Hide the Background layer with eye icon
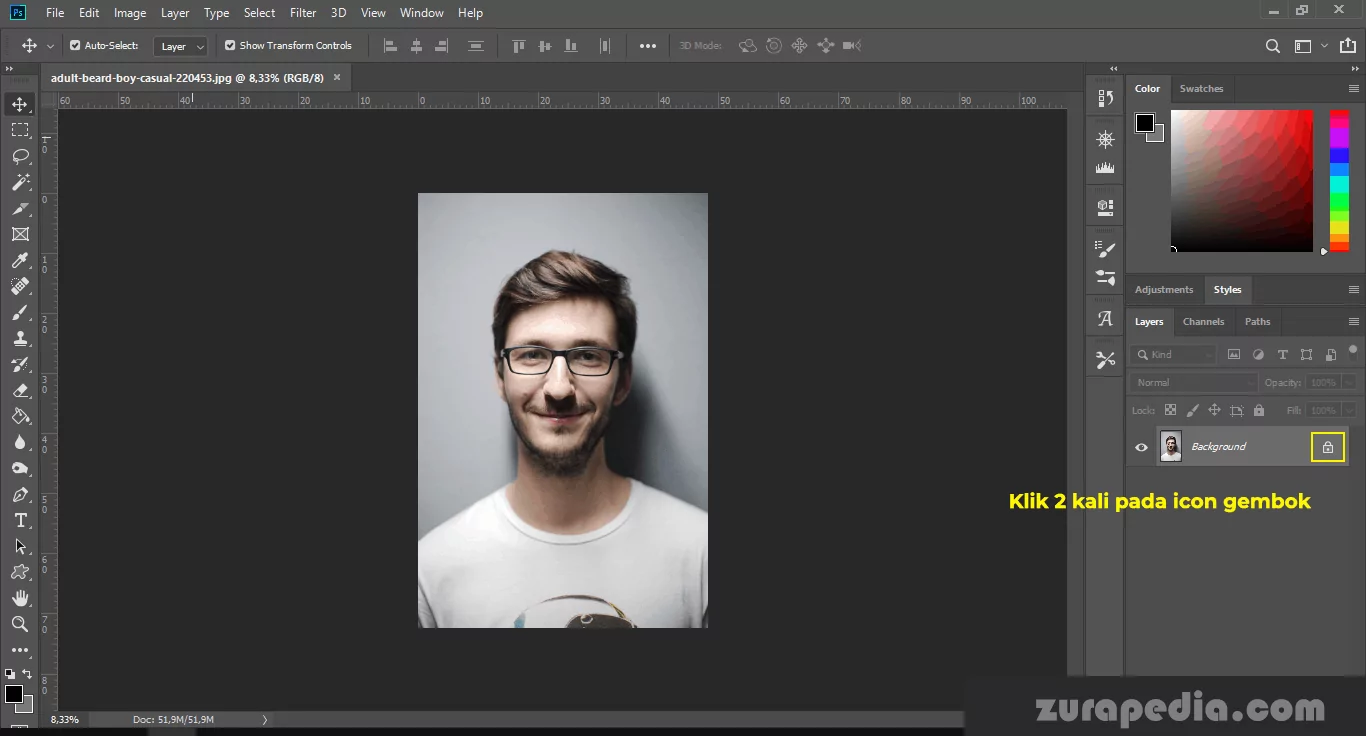Image resolution: width=1366 pixels, height=736 pixels. (1141, 447)
